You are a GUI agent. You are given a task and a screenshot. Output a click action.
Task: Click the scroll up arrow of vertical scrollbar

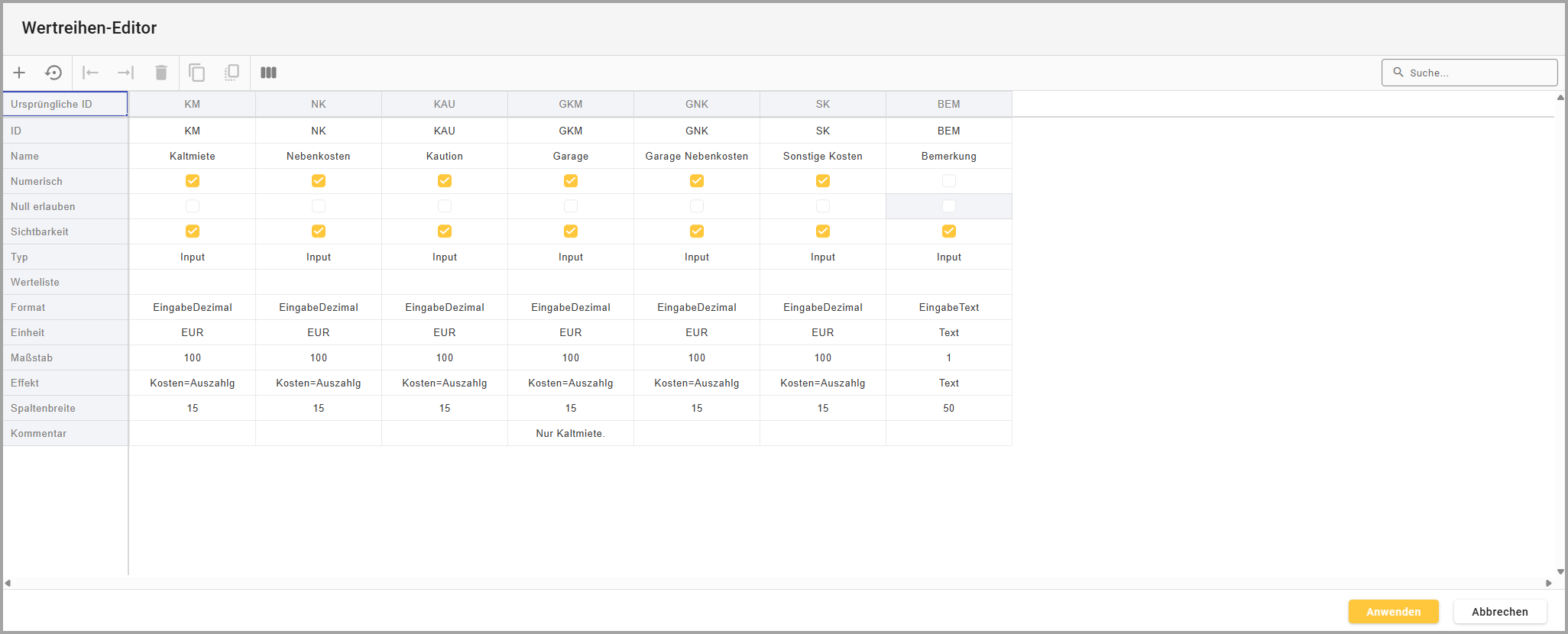click(1560, 97)
